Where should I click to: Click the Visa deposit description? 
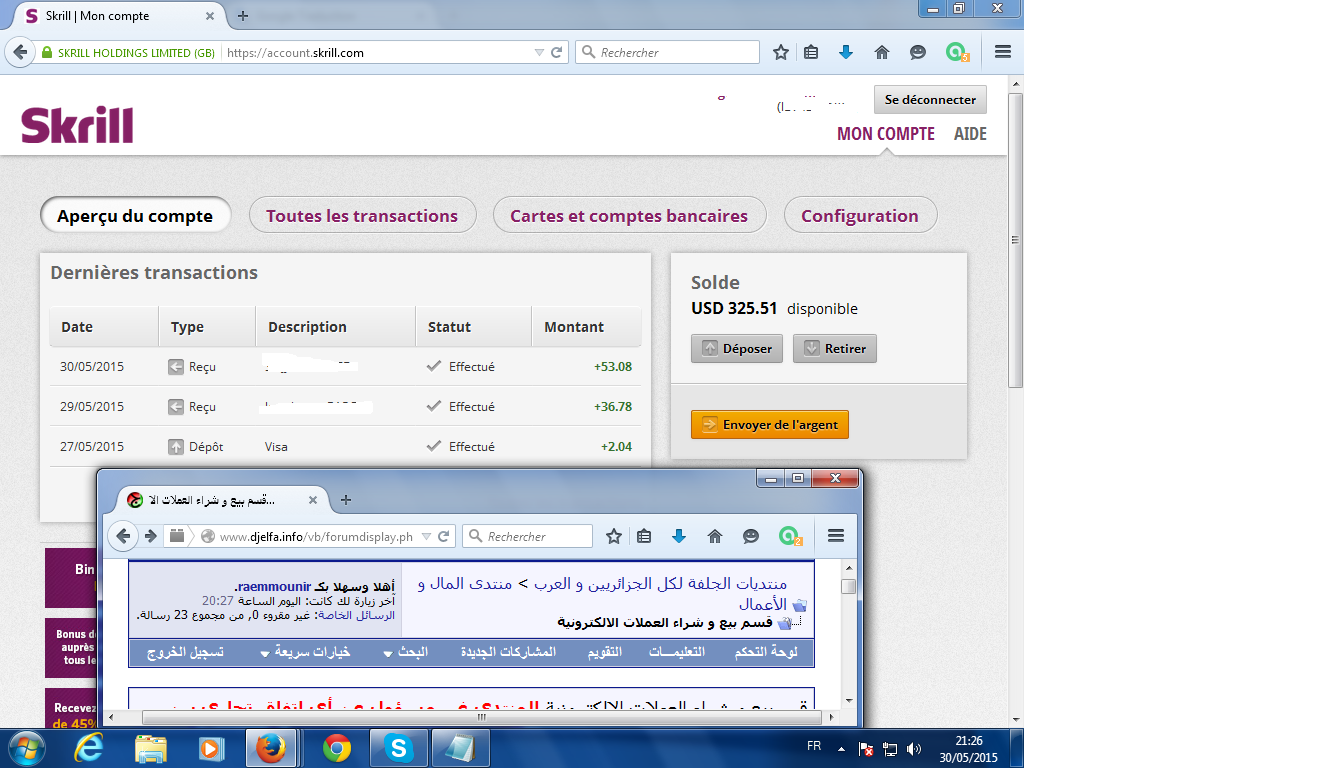click(x=276, y=447)
